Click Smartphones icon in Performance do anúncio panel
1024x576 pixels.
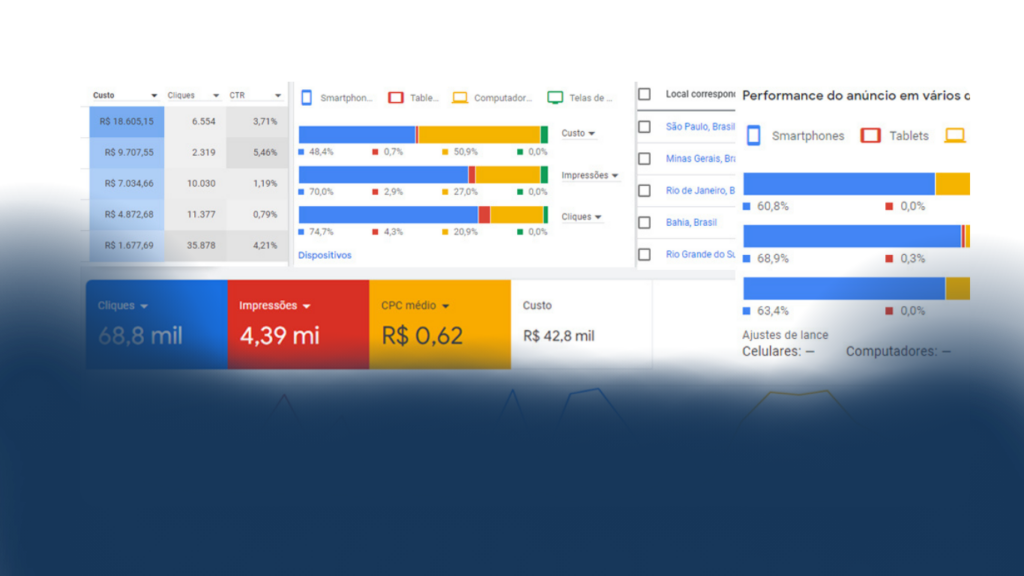pyautogui.click(x=754, y=135)
